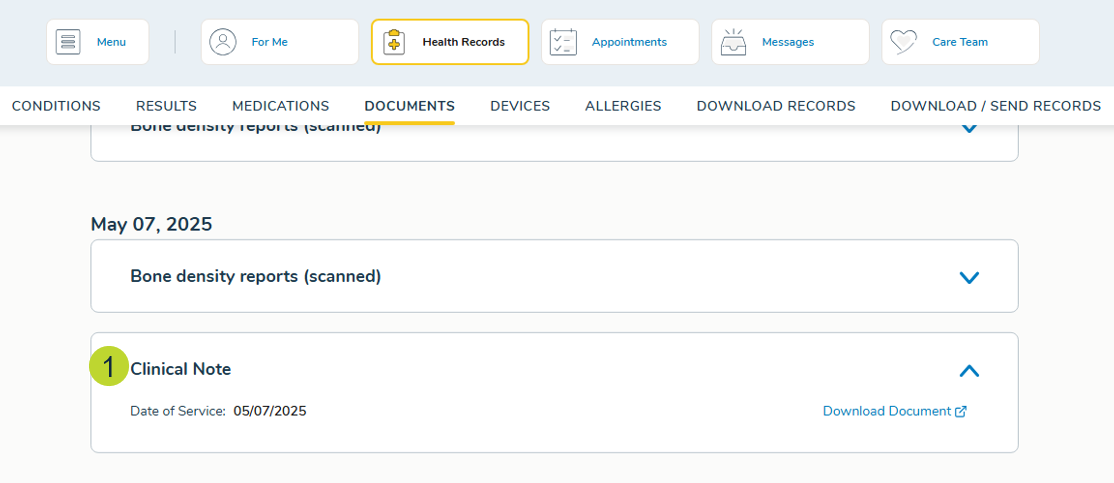Open the Messages inbox icon
The width and height of the screenshot is (1114, 483).
pyautogui.click(x=734, y=42)
